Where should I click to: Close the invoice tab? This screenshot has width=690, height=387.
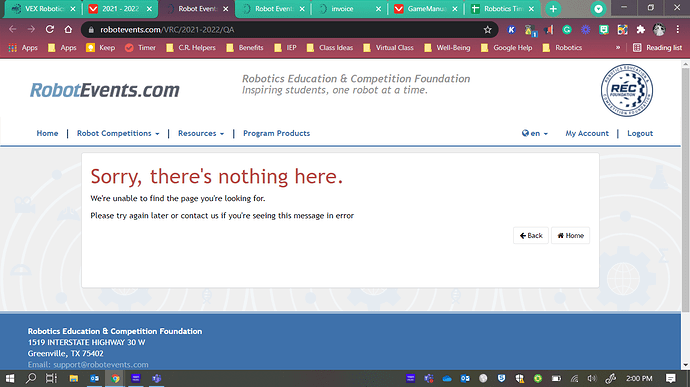378,9
